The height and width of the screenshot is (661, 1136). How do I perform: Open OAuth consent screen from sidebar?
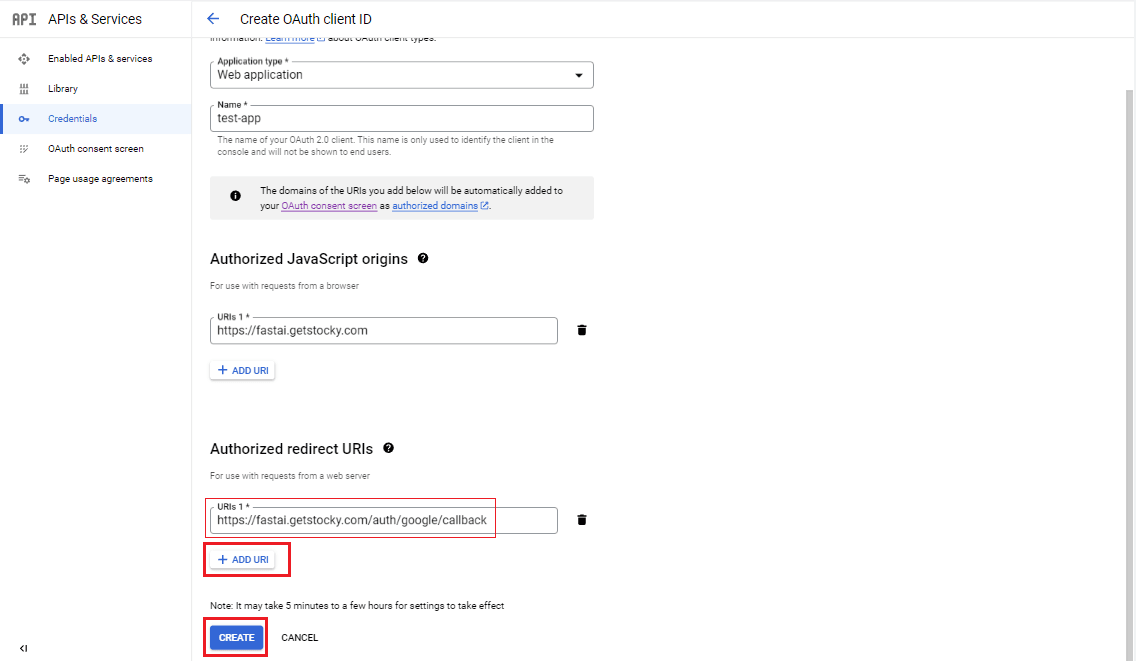coord(95,149)
